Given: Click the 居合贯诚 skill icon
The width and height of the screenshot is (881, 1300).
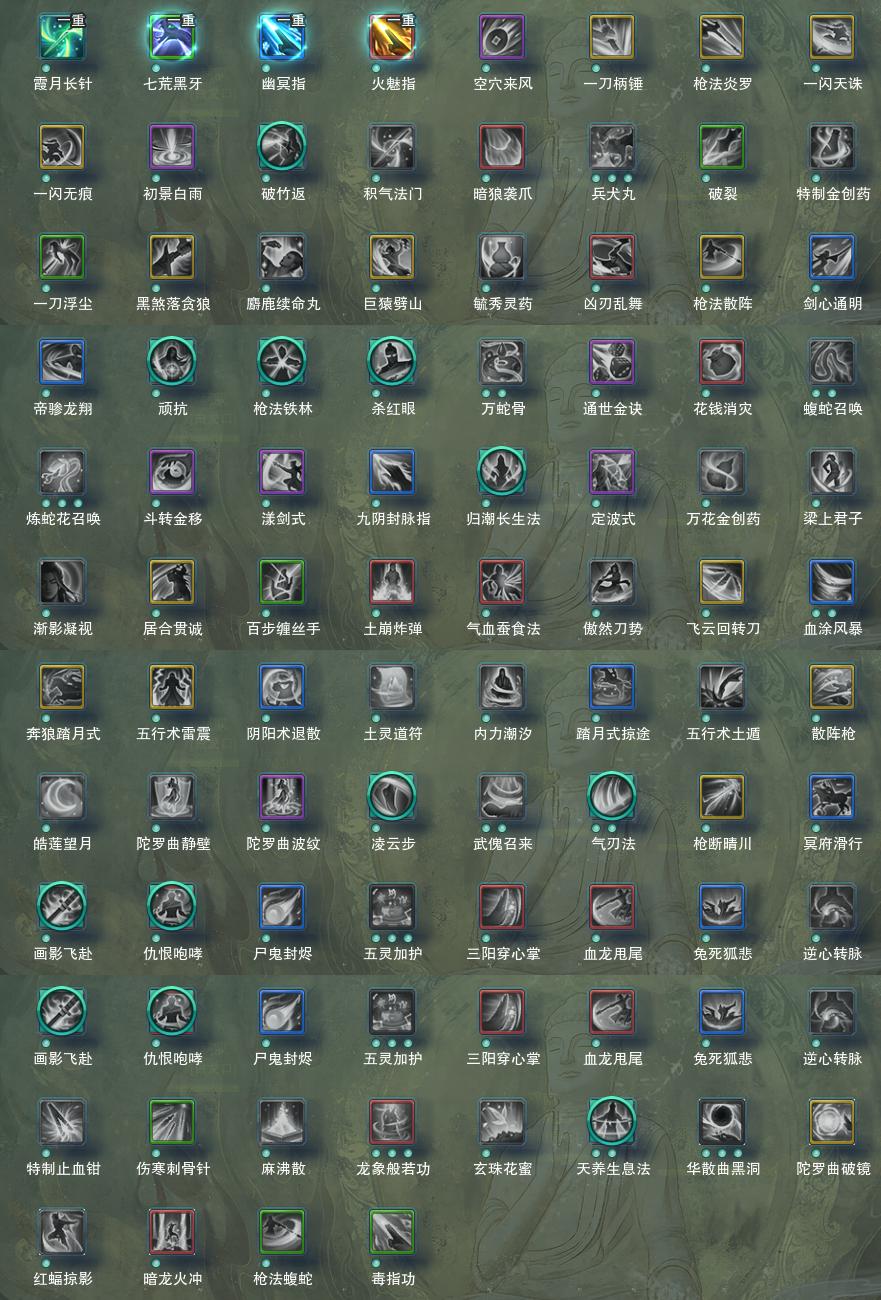Looking at the screenshot, I should pos(172,582).
